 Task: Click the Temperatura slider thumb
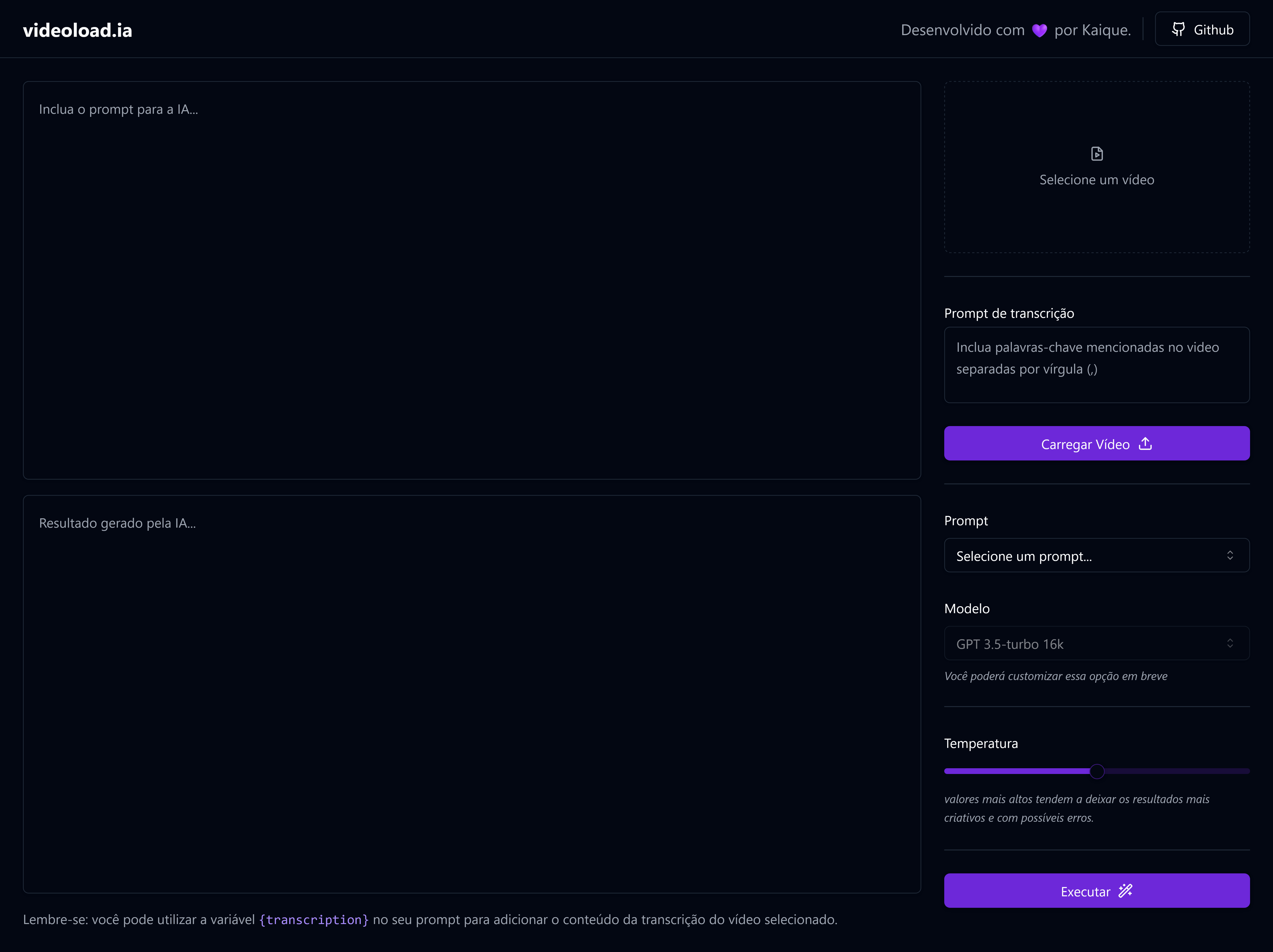coord(1097,771)
